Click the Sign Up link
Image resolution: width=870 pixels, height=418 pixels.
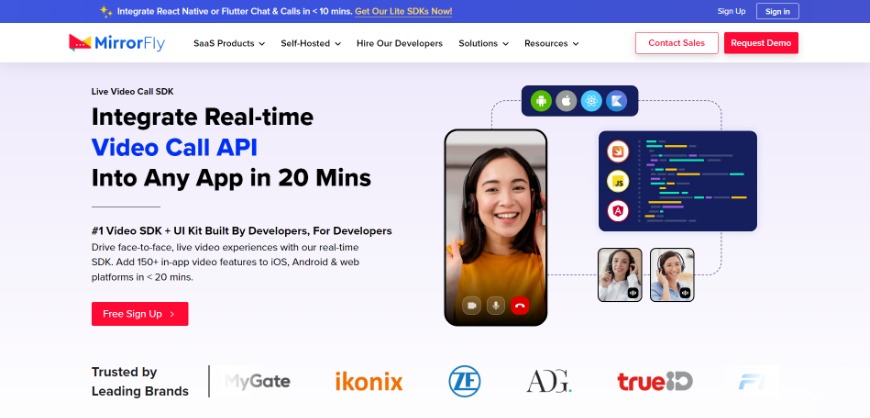pyautogui.click(x=731, y=11)
